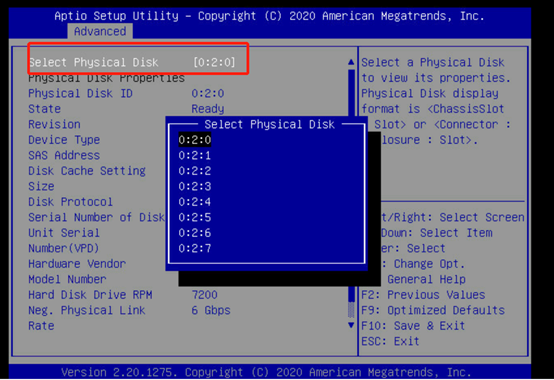Click the F10: Save & Exit hint

click(x=413, y=326)
